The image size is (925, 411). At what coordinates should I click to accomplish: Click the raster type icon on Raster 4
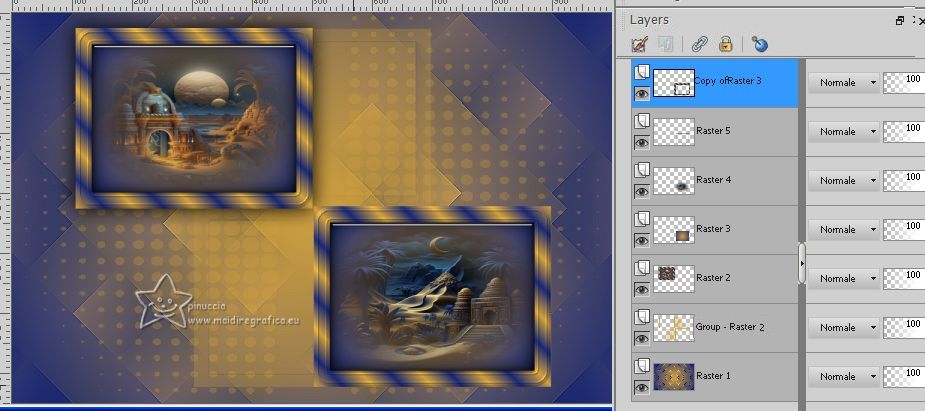[642, 170]
